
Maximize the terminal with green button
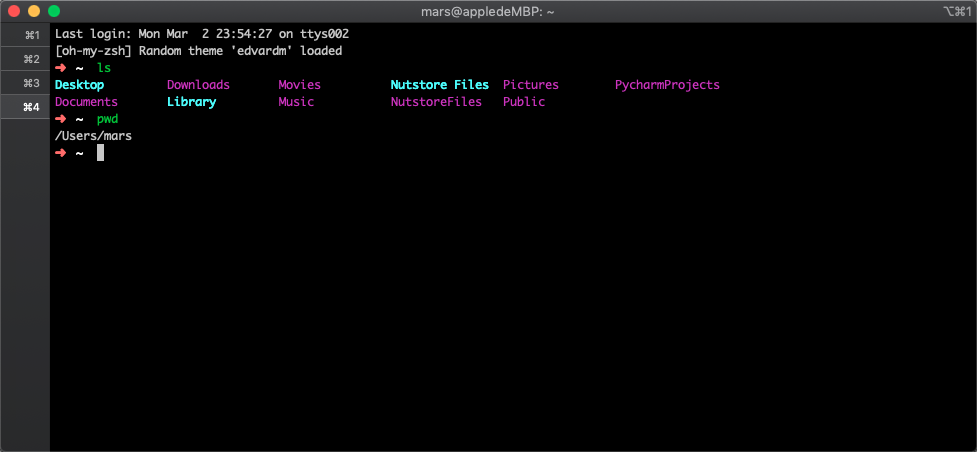tap(54, 11)
